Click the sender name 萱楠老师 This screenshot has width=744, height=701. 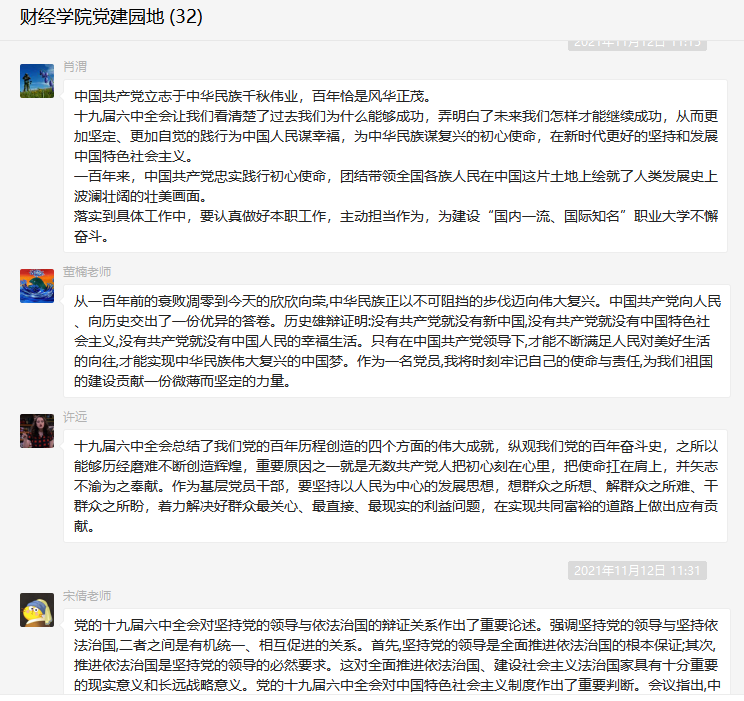(87, 272)
